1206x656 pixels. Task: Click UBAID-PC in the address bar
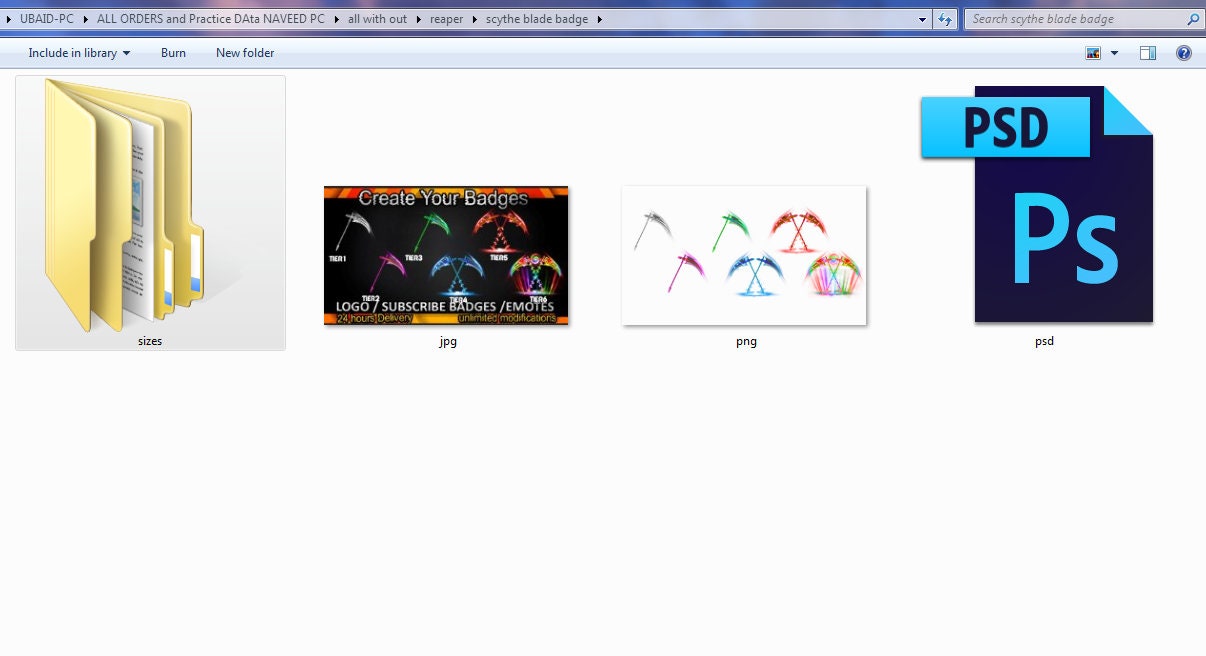click(x=48, y=19)
